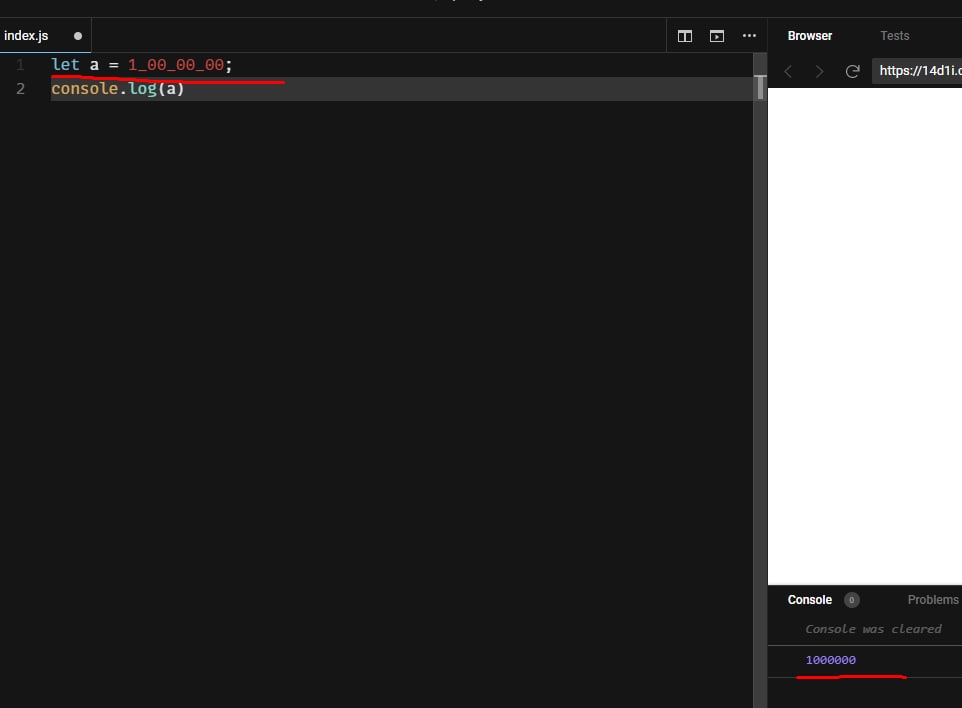Viewport: 962px width, 708px height.
Task: Place cursor on 1_00_00_00 number literal
Action: click(175, 64)
